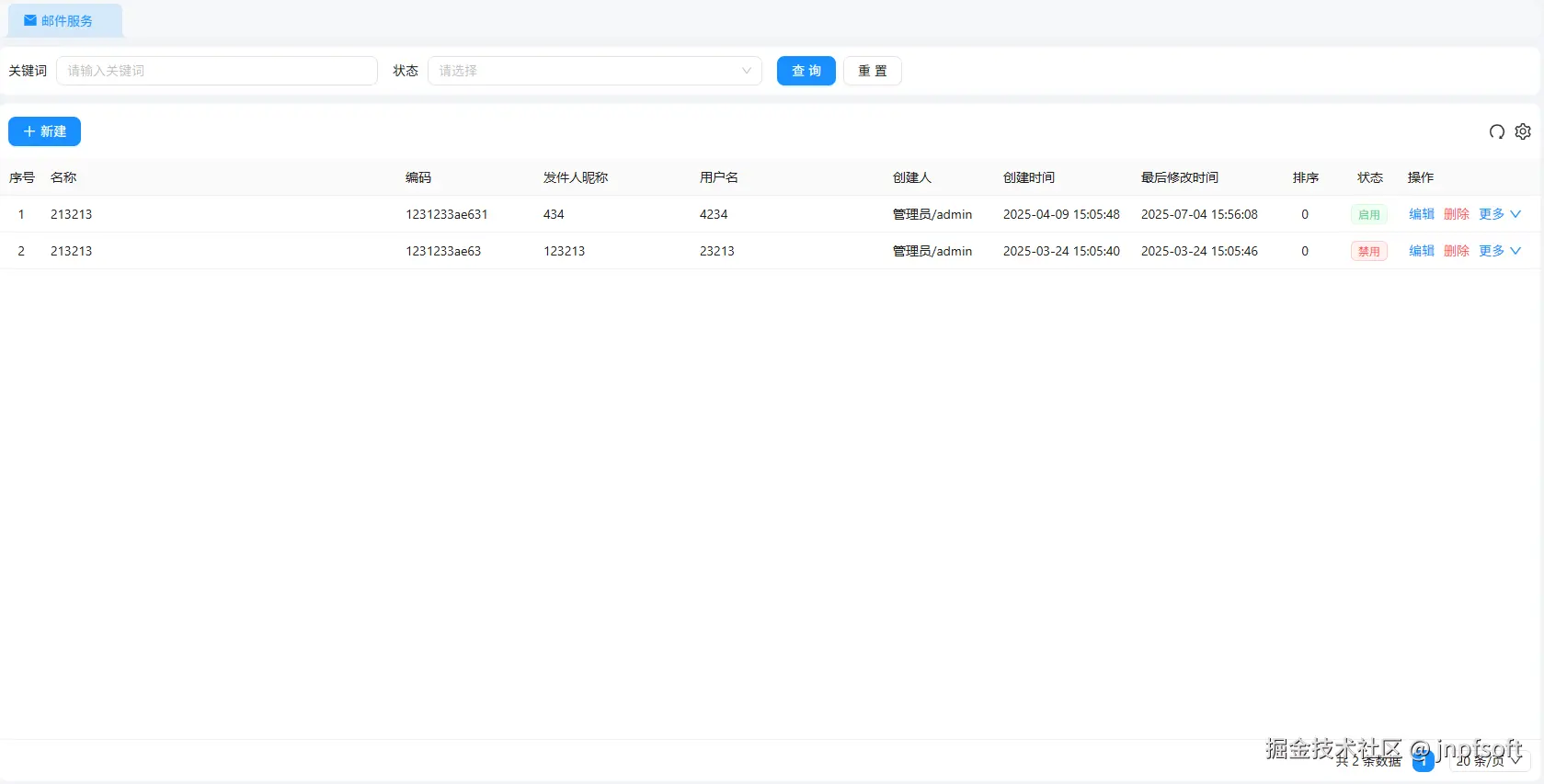The image size is (1544, 784).
Task: Open the table column settings gear
Action: click(x=1523, y=131)
